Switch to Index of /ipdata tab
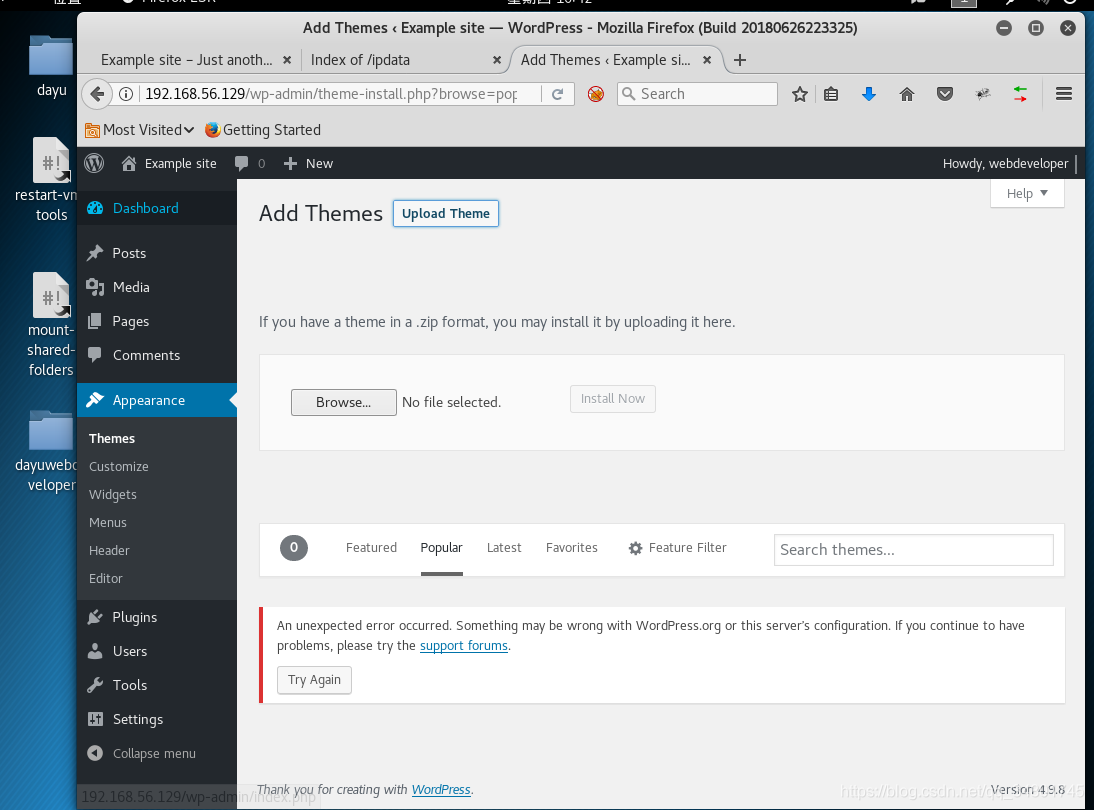 (x=360, y=60)
